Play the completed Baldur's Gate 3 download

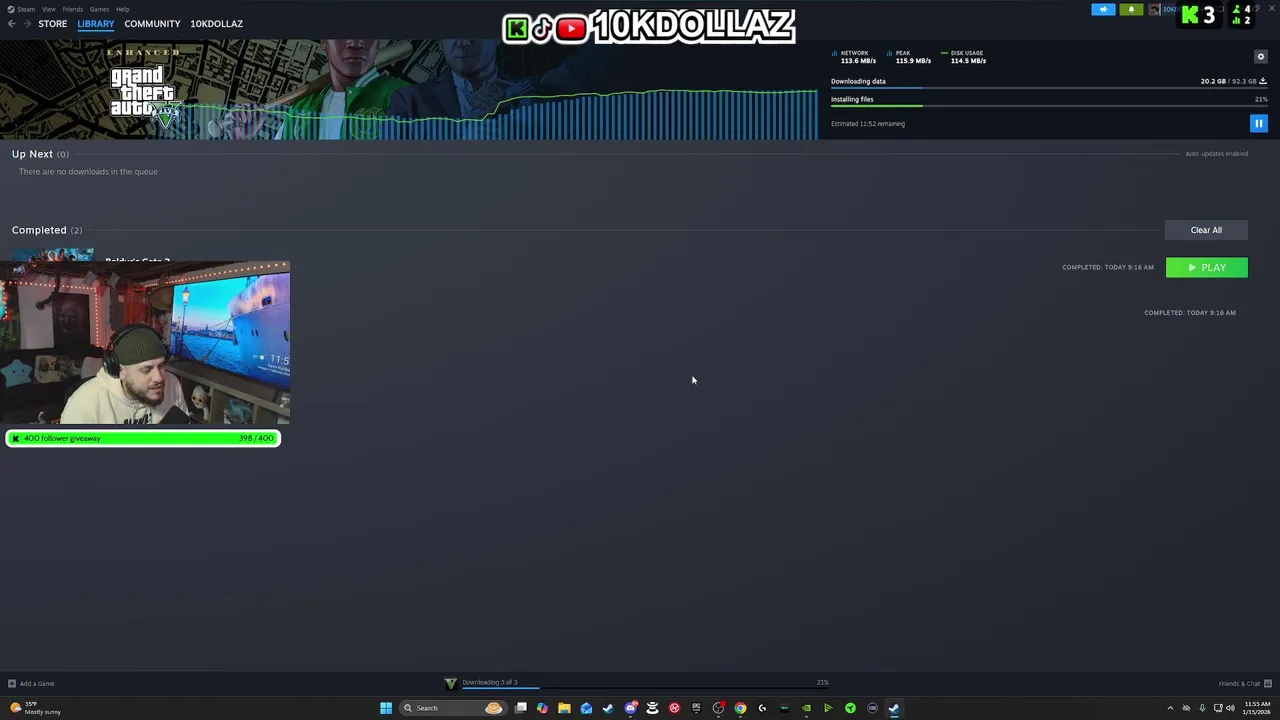1206,267
